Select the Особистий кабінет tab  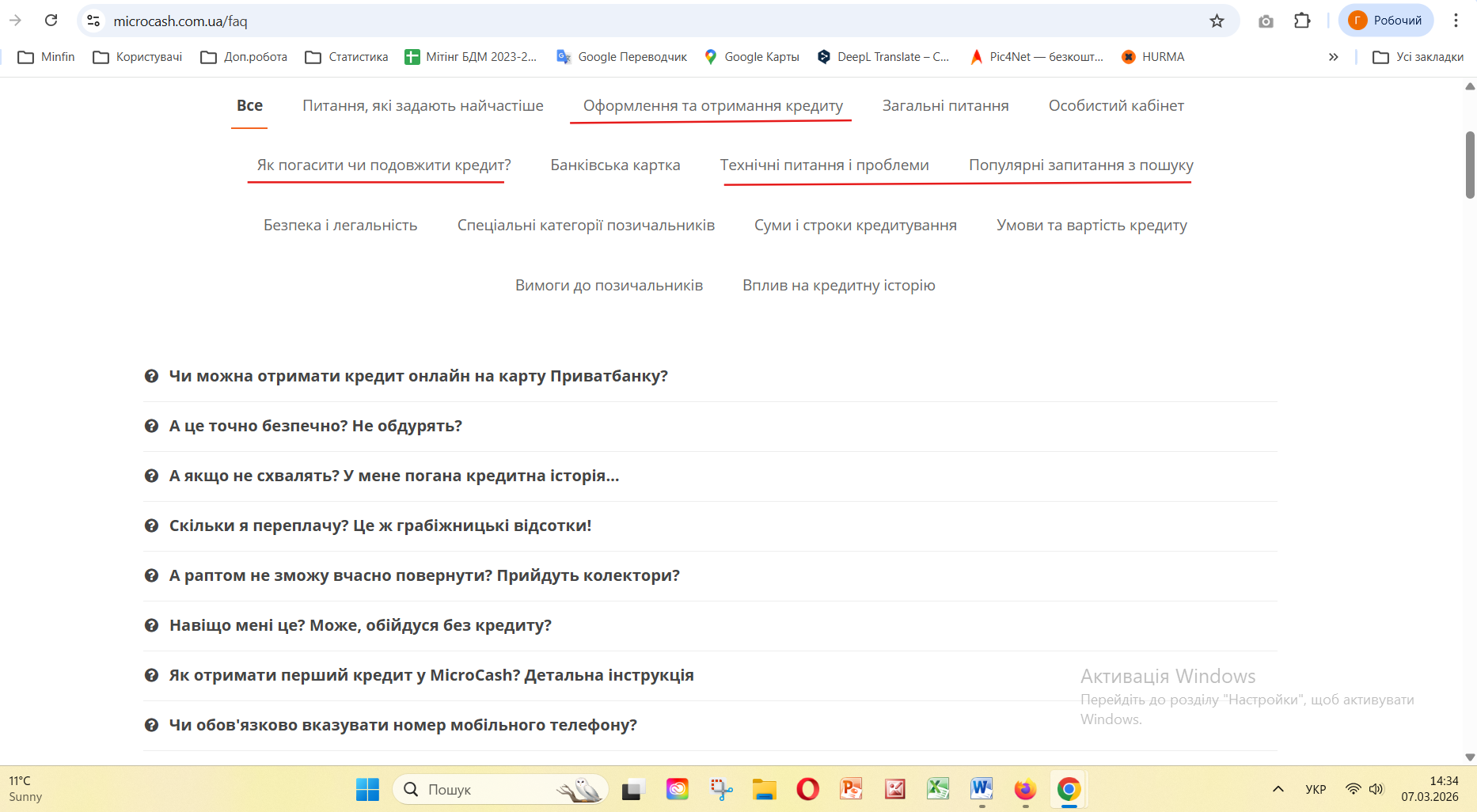click(x=1116, y=106)
